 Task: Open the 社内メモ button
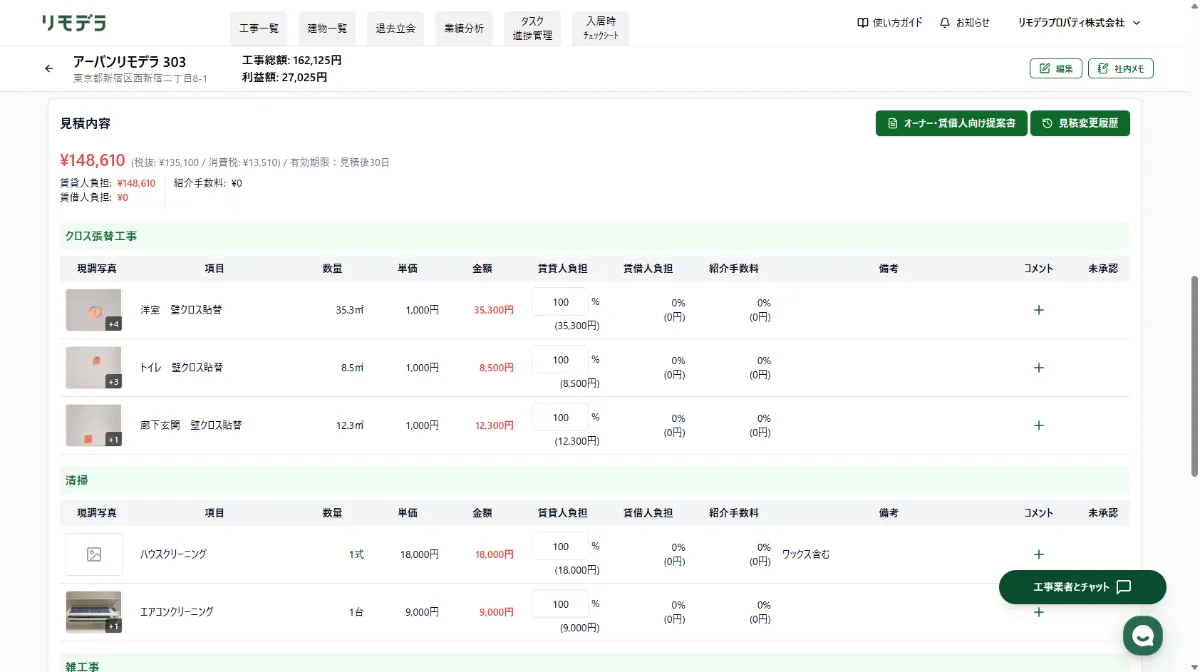[1121, 68]
